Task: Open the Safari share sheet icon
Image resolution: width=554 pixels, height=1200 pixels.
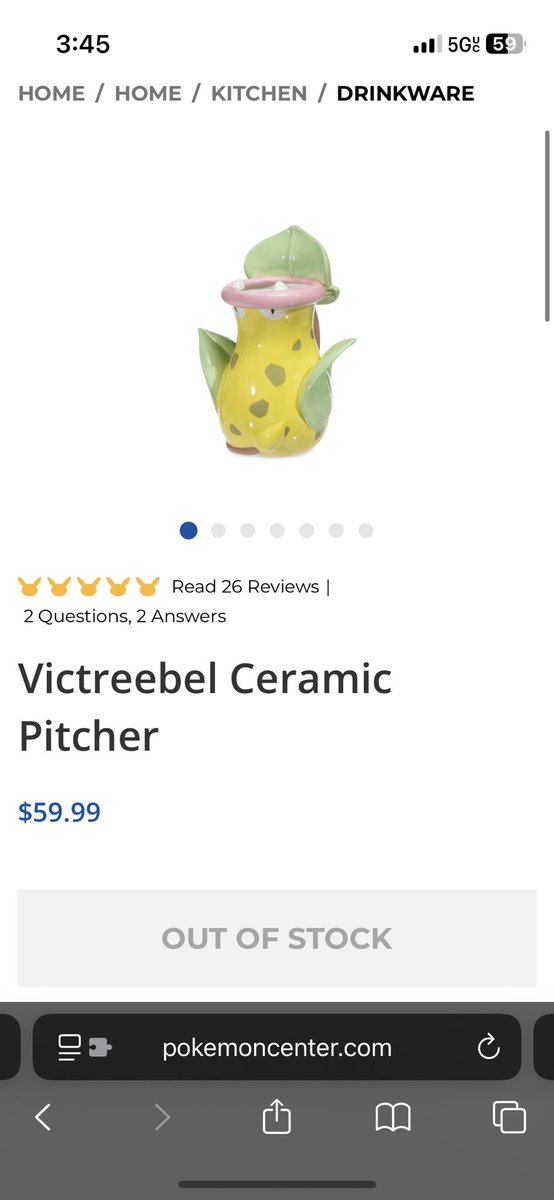Action: (x=277, y=1116)
